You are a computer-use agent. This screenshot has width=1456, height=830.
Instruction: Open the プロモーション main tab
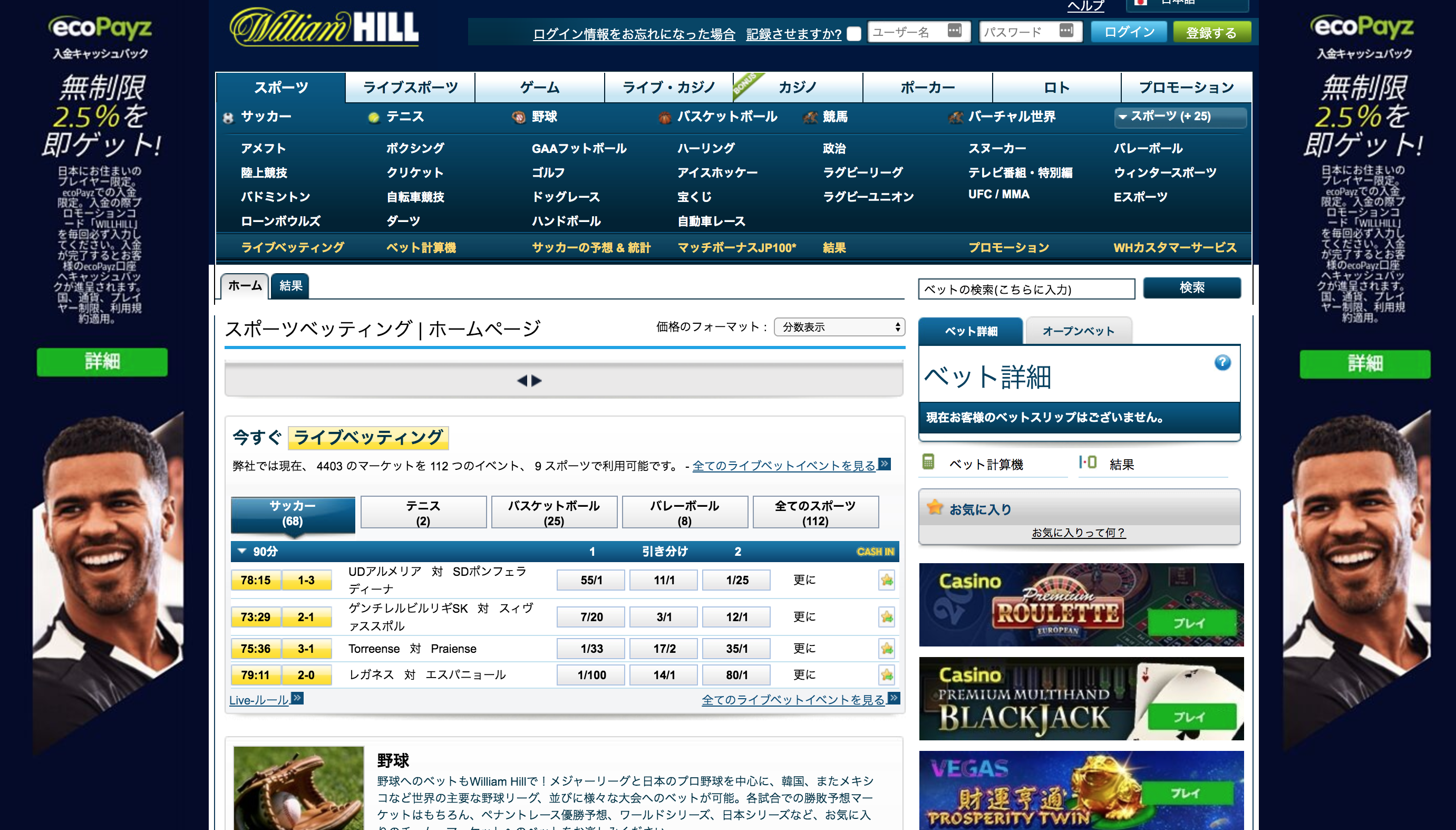pos(1186,87)
